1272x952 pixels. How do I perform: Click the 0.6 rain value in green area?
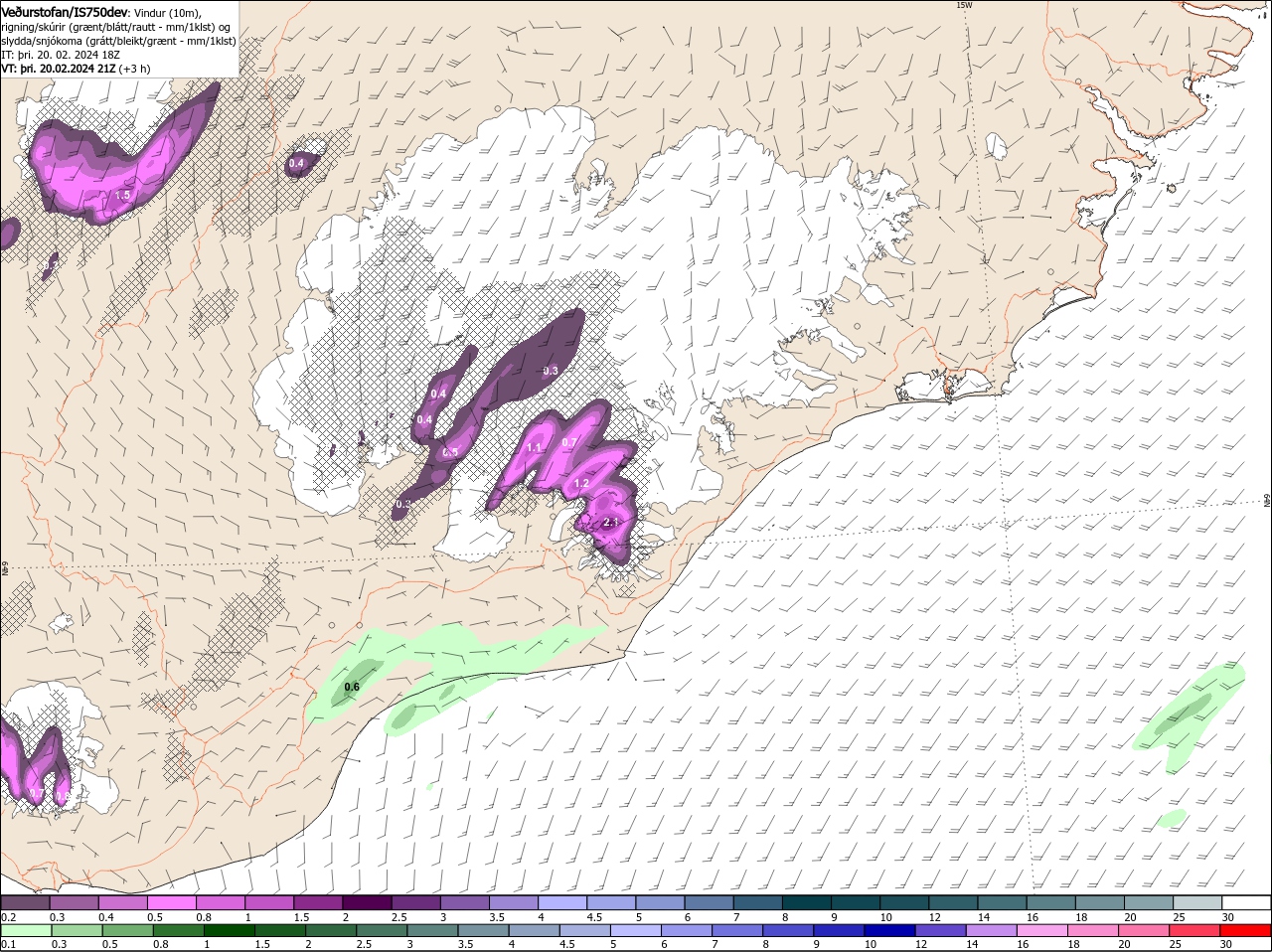coord(352,687)
